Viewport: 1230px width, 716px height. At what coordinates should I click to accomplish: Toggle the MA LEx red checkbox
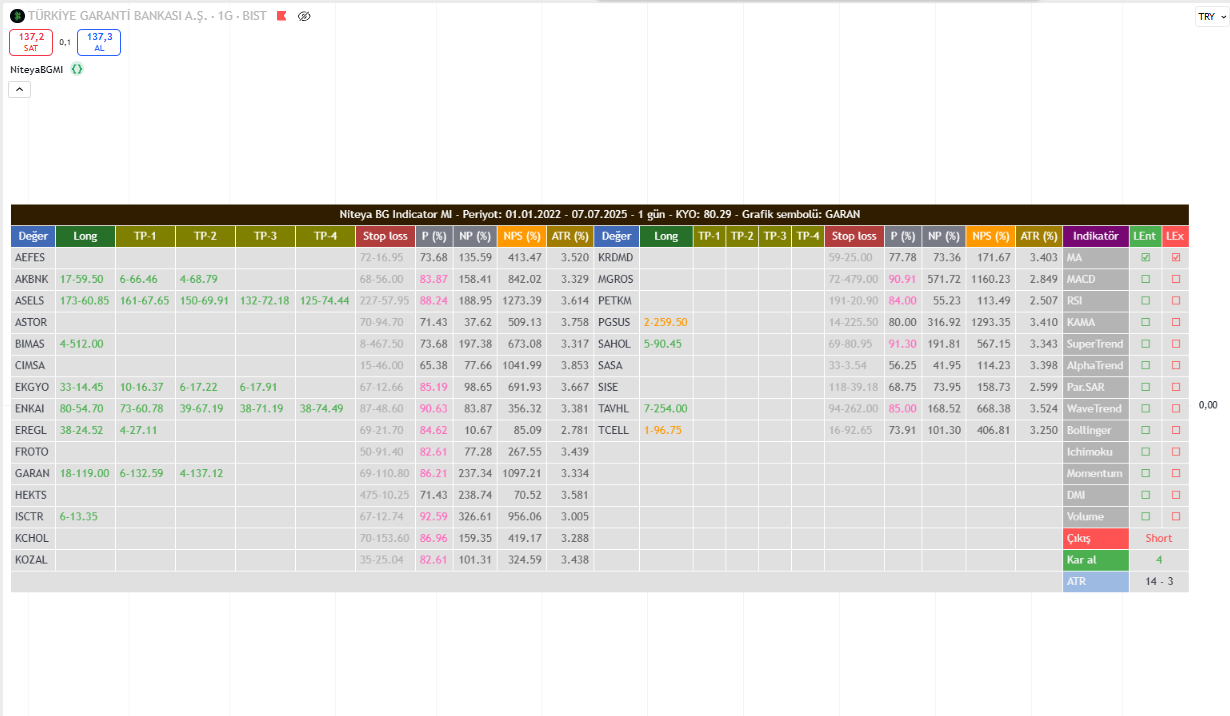pos(1176,258)
